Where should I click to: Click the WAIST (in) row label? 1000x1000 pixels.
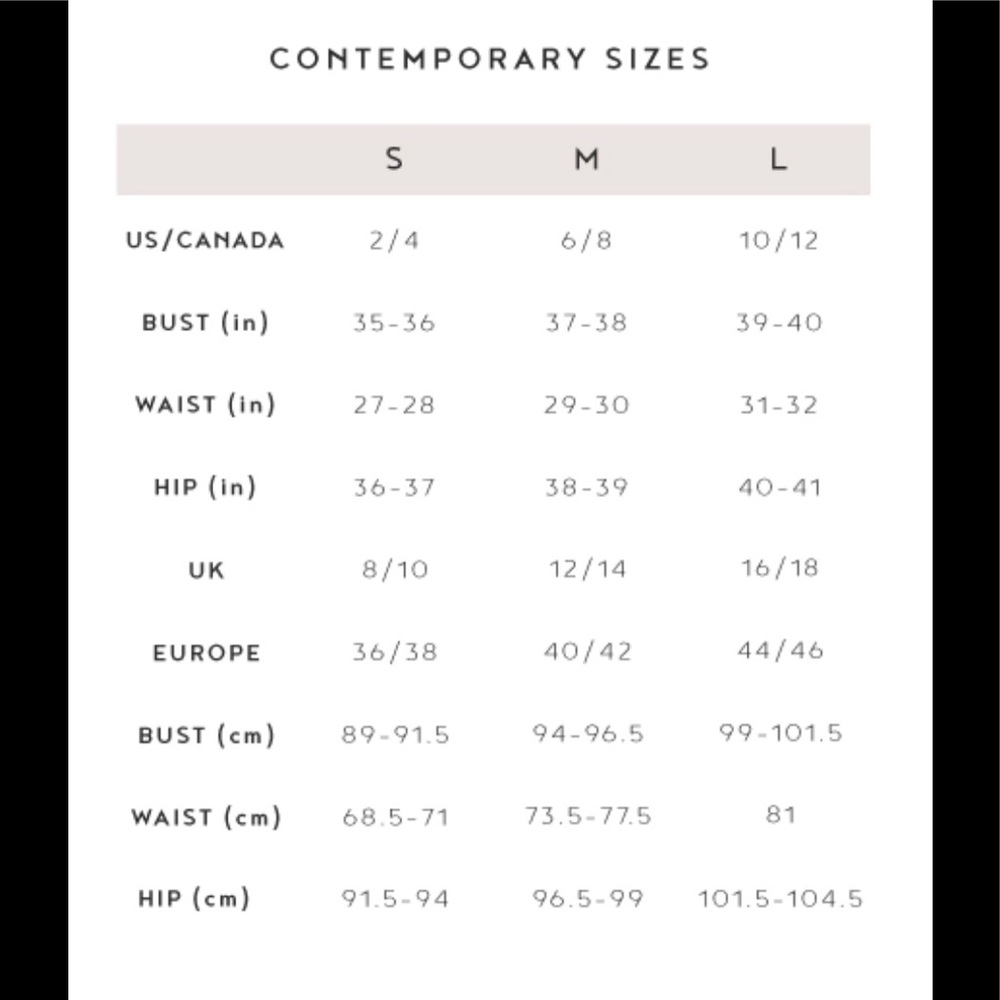click(x=205, y=405)
